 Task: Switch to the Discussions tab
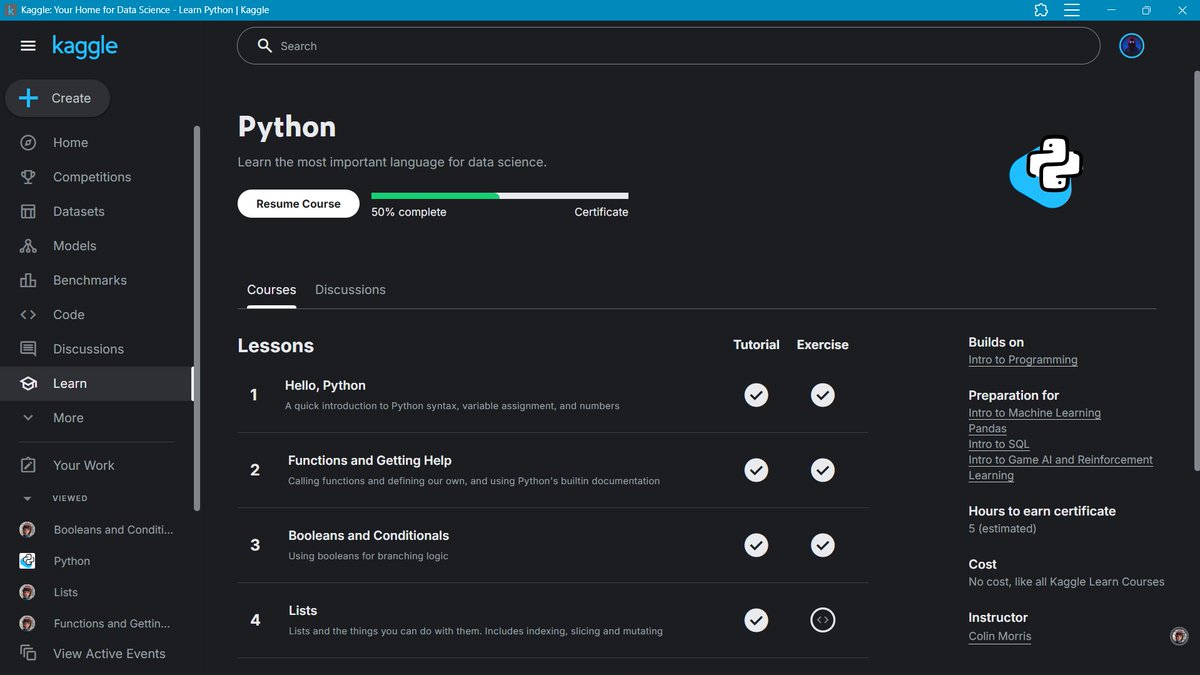coord(350,290)
